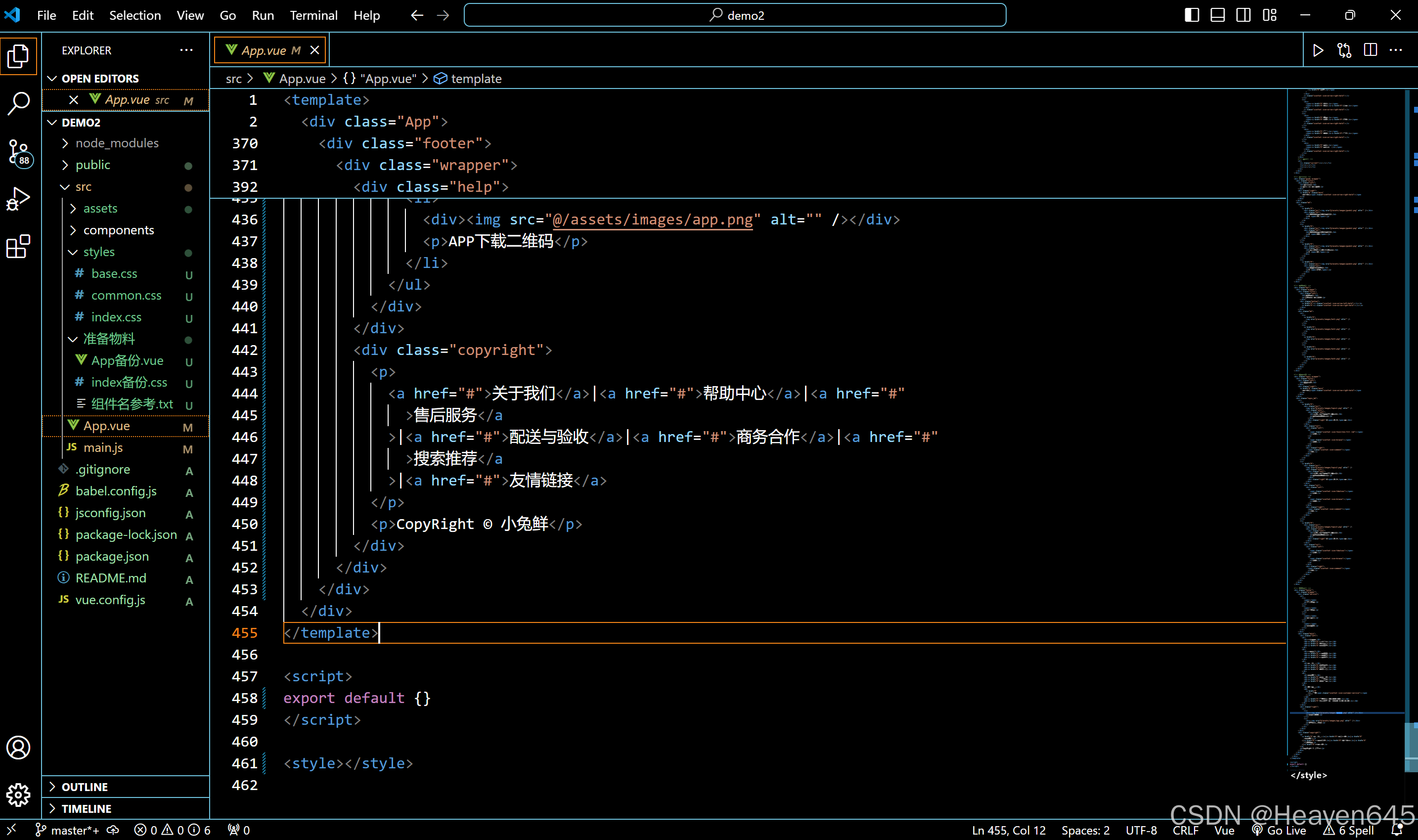Open base.css file in styles
Screen dimensions: 1418x840
[125, 274]
